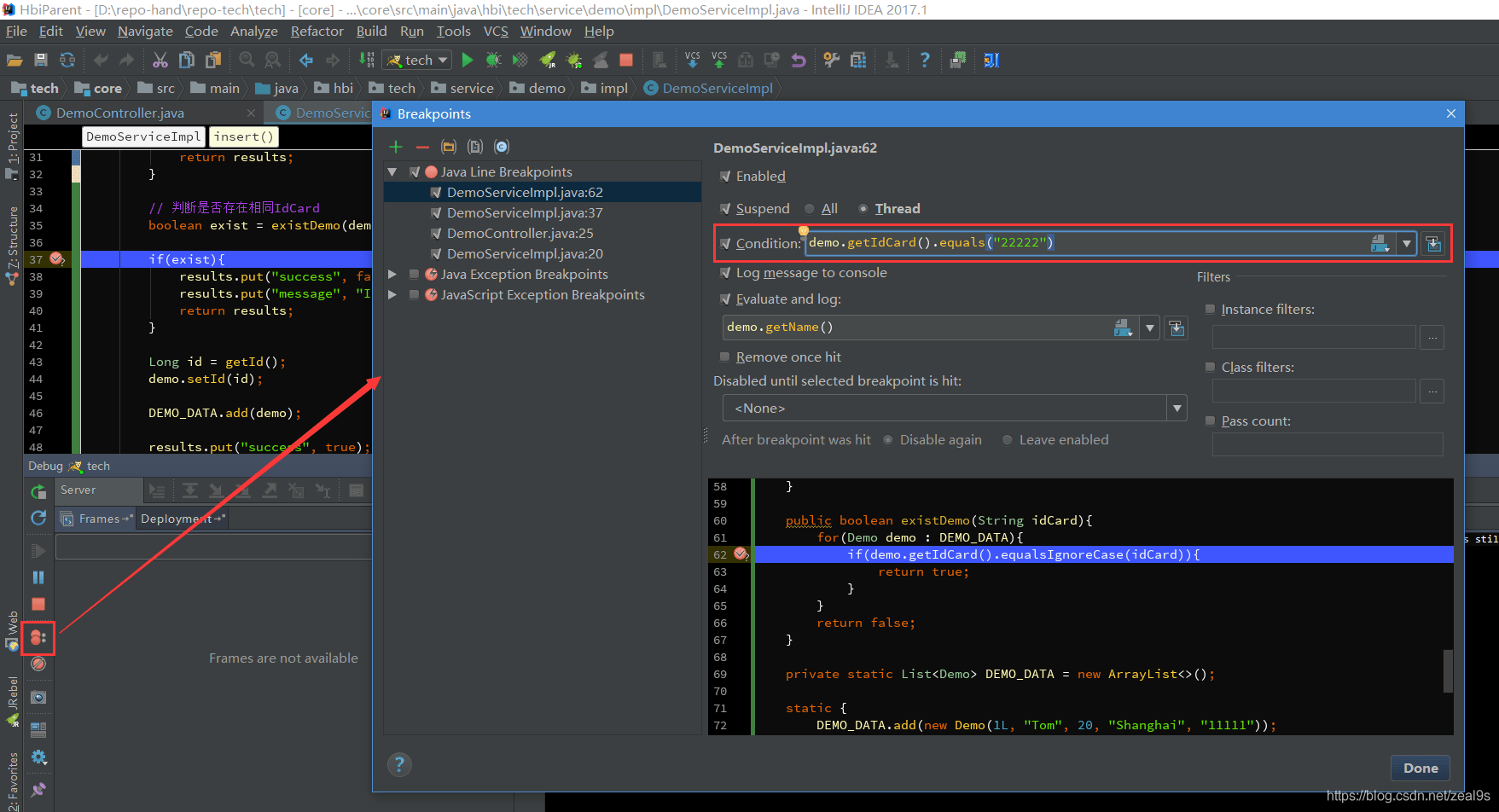Click the Done button
The height and width of the screenshot is (812, 1499).
pyautogui.click(x=1421, y=768)
